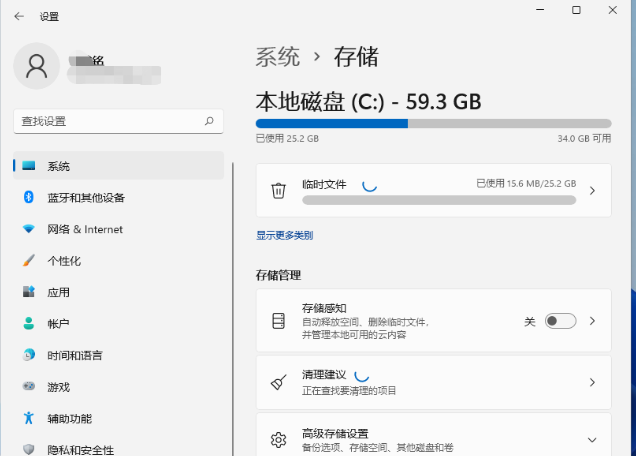Open 帐户 accounts settings
The image size is (636, 456).
(x=58, y=324)
